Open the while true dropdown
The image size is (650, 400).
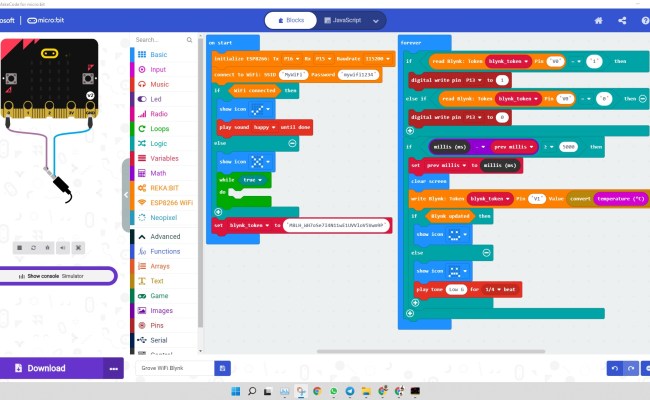252,180
